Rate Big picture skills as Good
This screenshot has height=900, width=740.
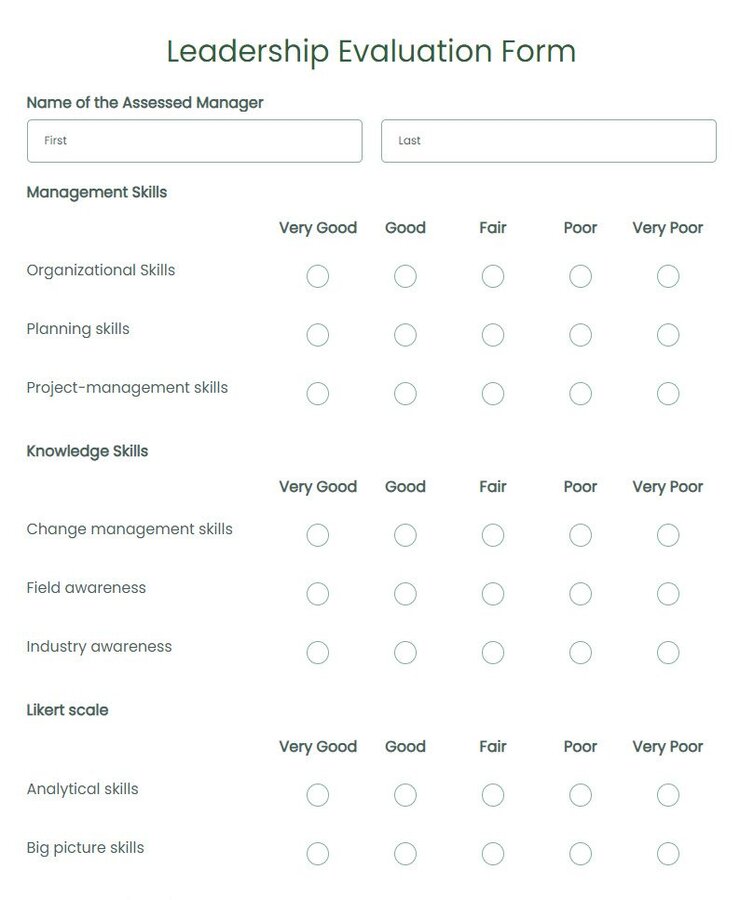click(x=405, y=854)
